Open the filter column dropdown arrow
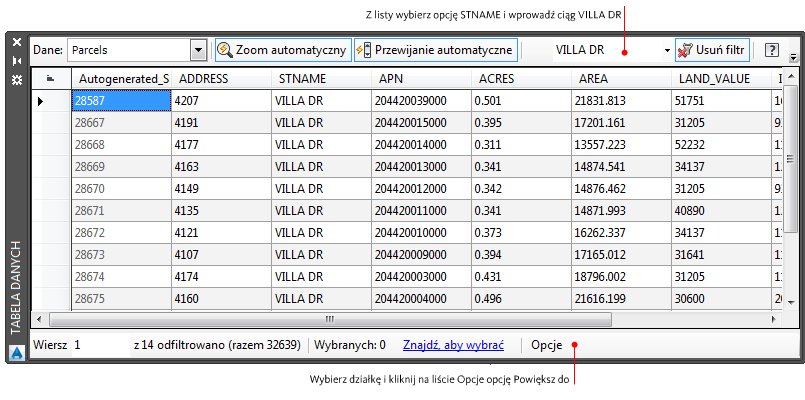The image size is (805, 400). [667, 50]
